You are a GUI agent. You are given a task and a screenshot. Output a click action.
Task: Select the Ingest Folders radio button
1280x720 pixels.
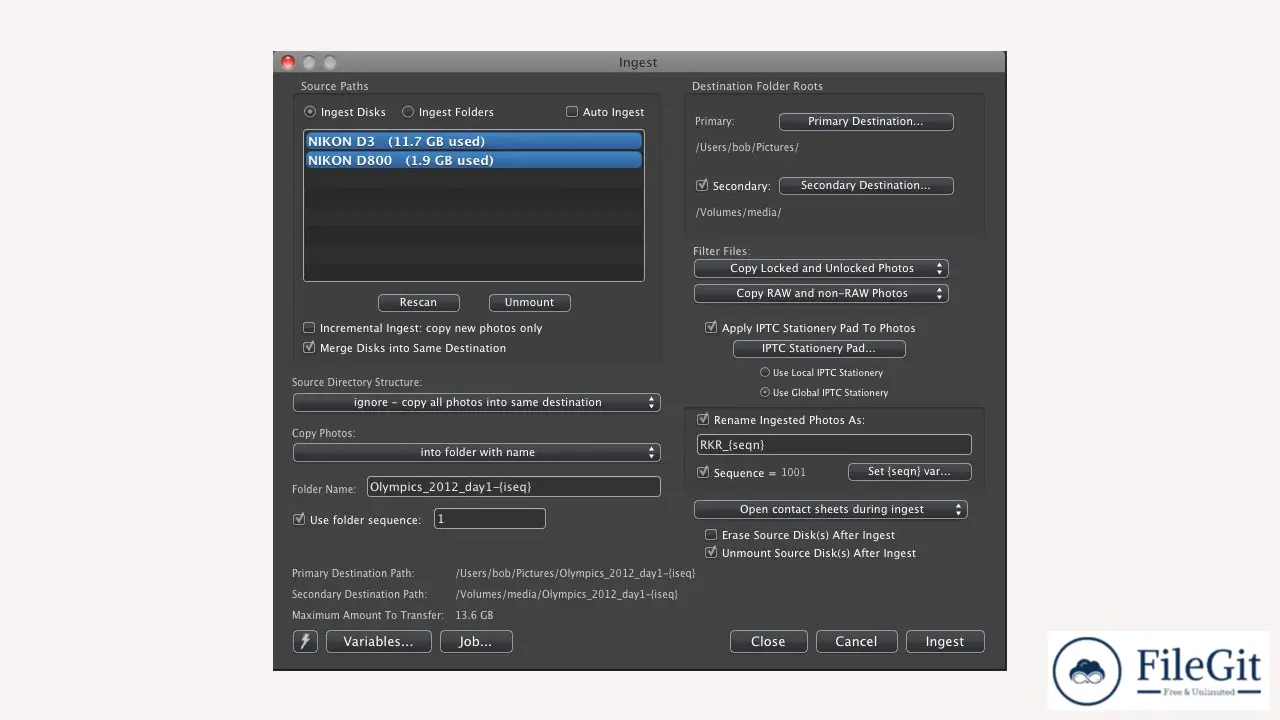(x=408, y=112)
